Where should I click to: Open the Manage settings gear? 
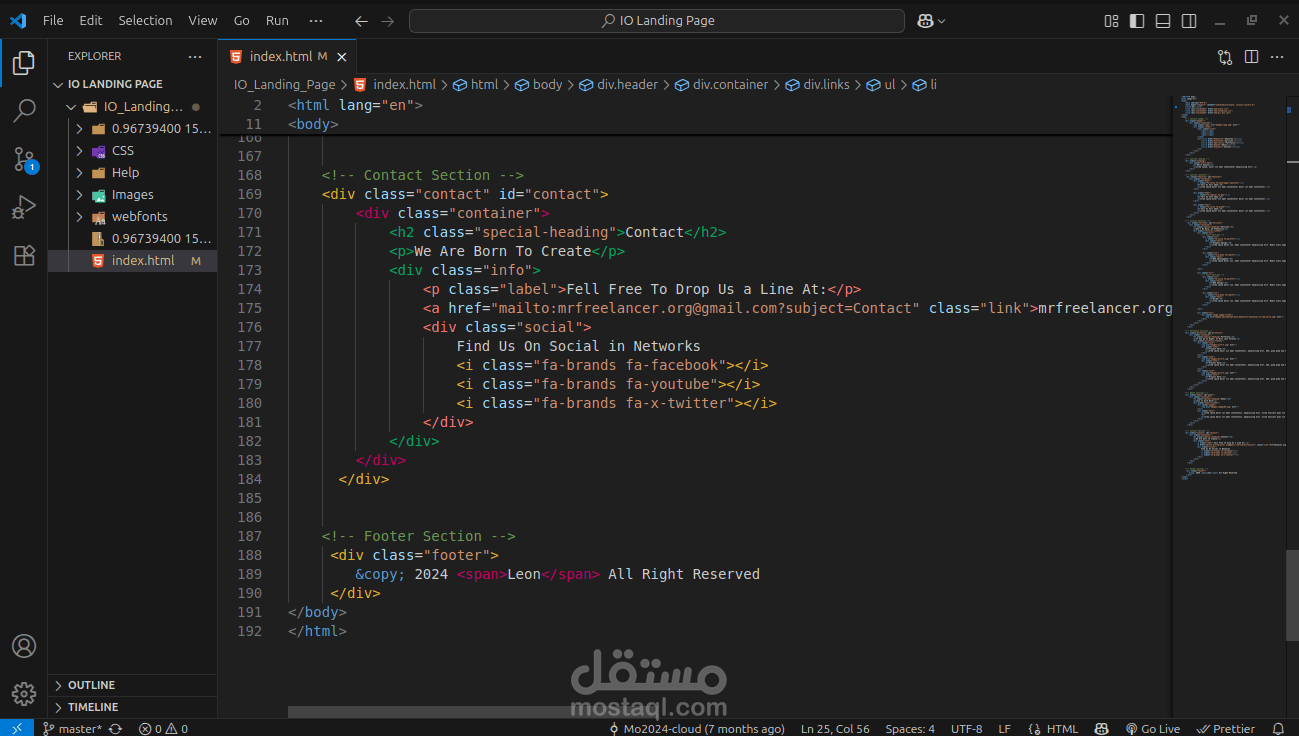24,694
